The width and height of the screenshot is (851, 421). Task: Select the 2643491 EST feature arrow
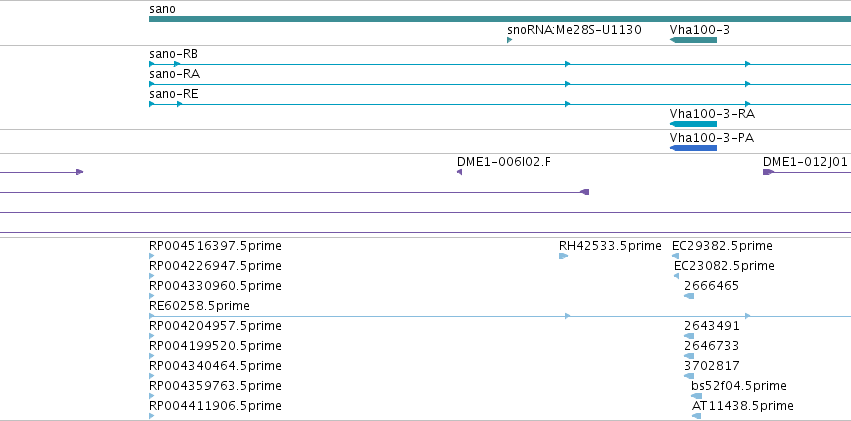point(689,336)
